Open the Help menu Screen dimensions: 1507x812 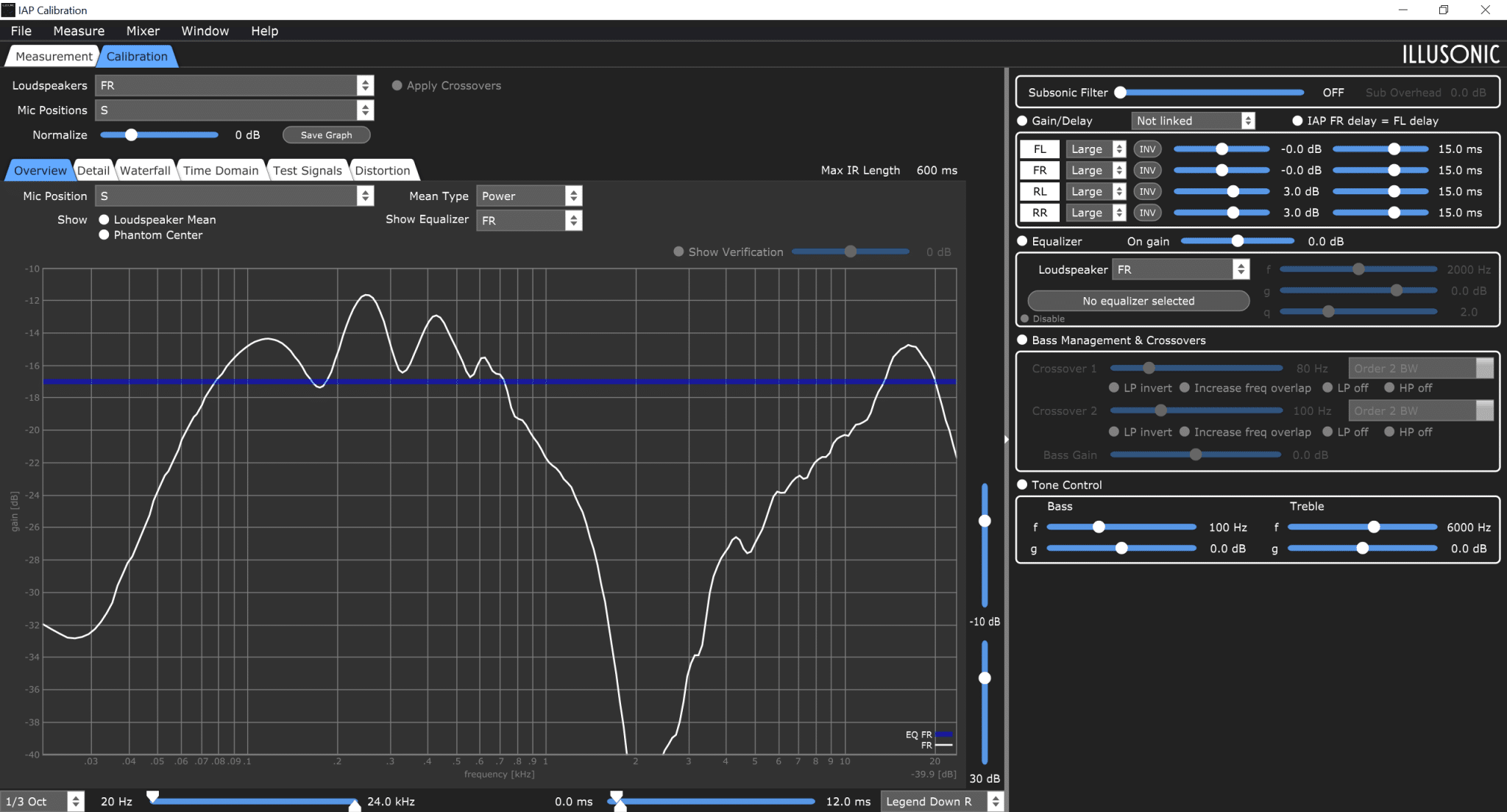coord(265,31)
